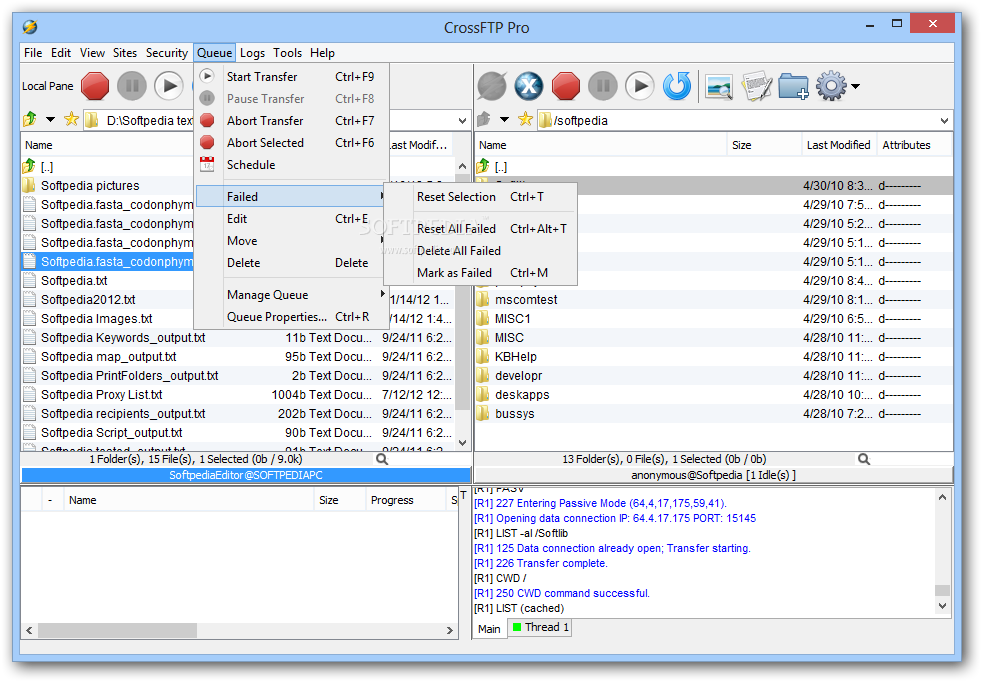Click the SoftpediaEditor@SOFTPEDIAPC status bar
Image resolution: width=982 pixels, height=682 pixels.
246,475
